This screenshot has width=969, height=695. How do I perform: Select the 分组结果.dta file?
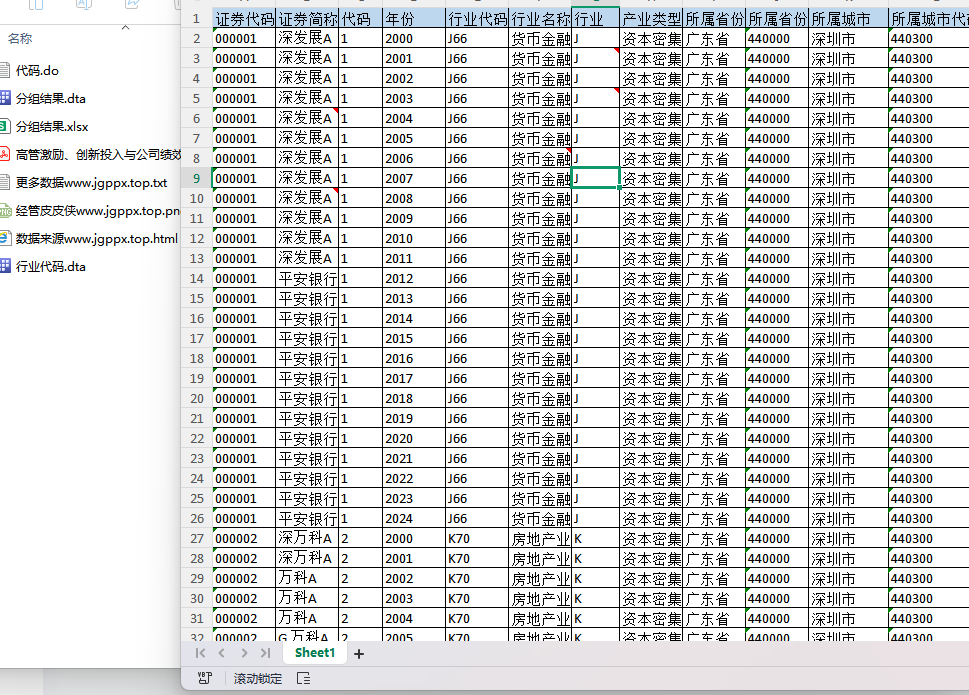click(x=50, y=99)
